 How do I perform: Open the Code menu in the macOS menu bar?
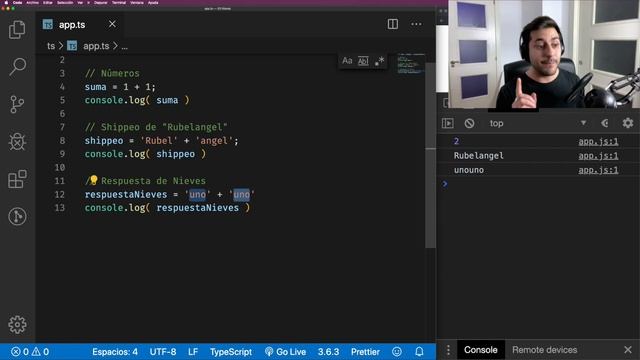(x=18, y=2)
